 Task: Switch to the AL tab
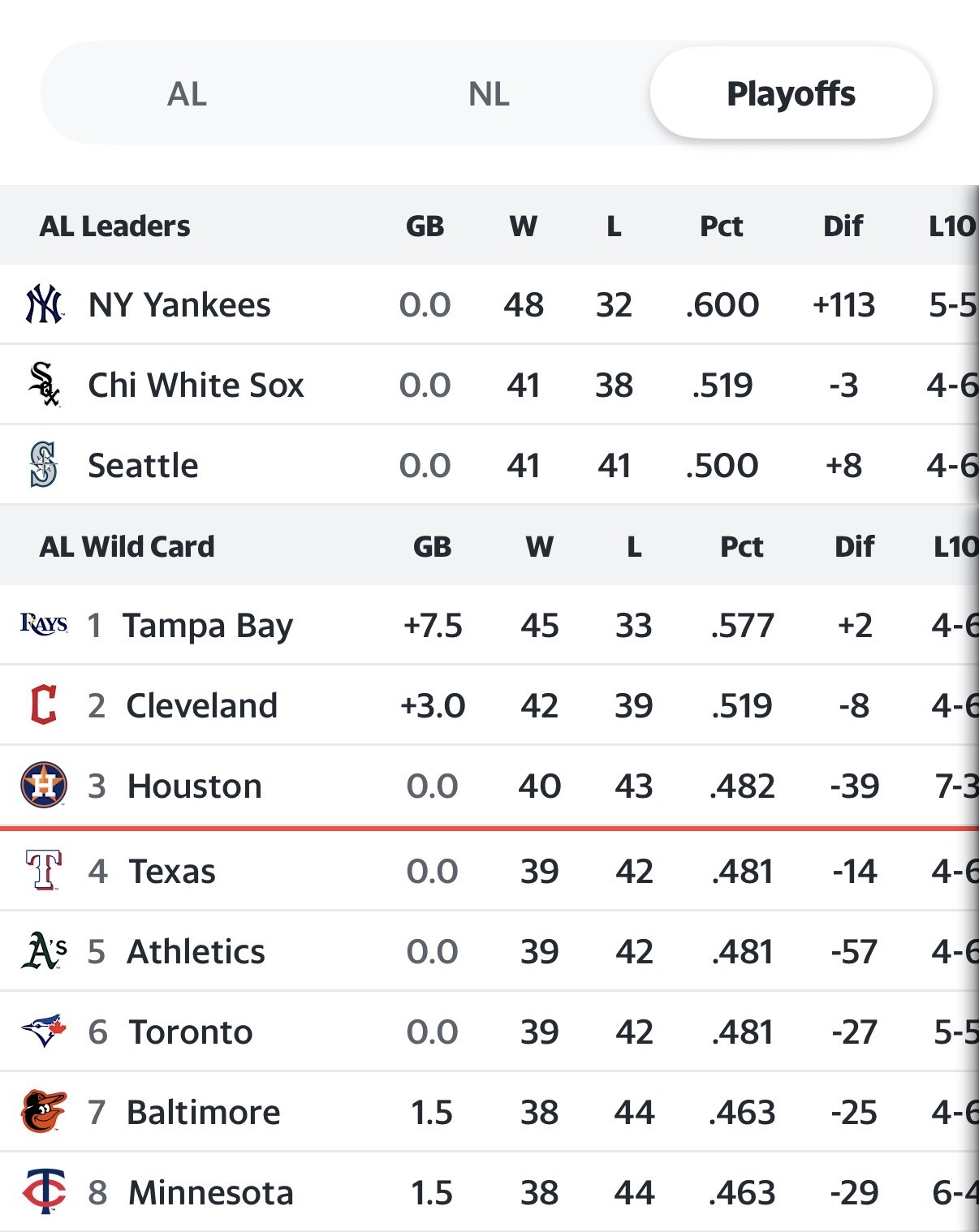pos(187,94)
